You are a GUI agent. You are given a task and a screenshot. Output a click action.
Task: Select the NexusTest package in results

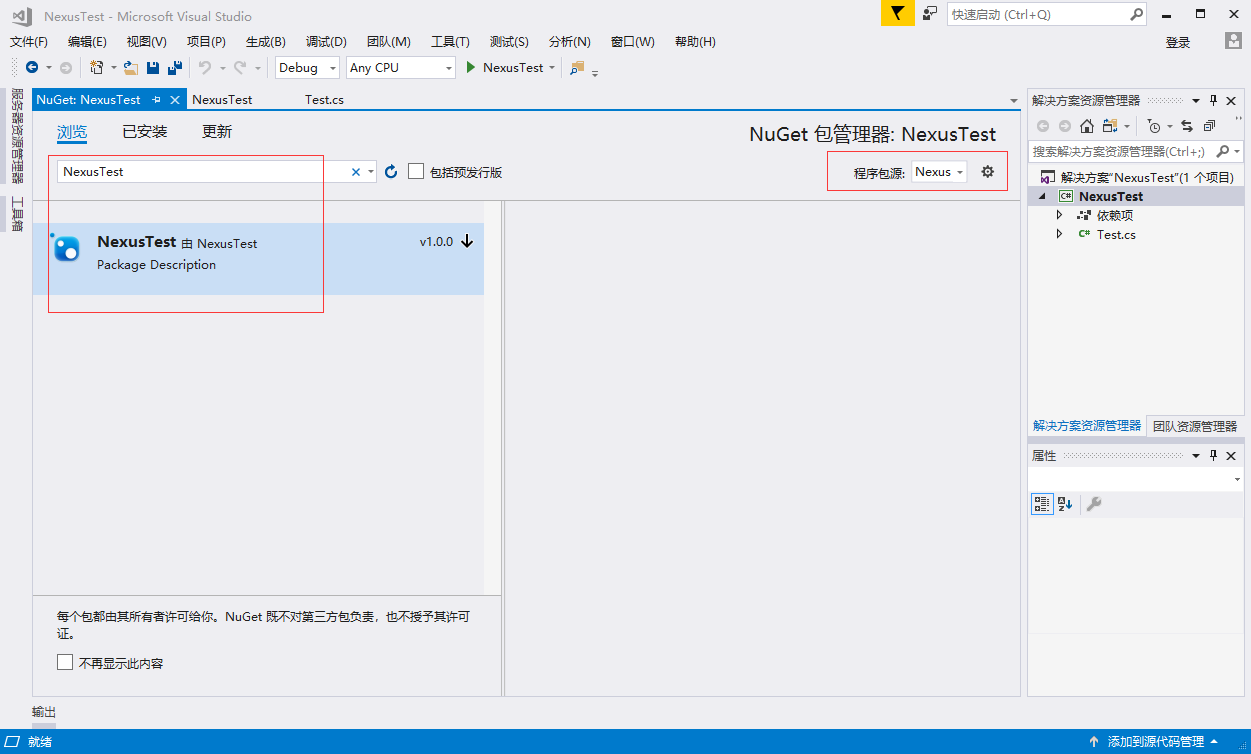click(258, 258)
